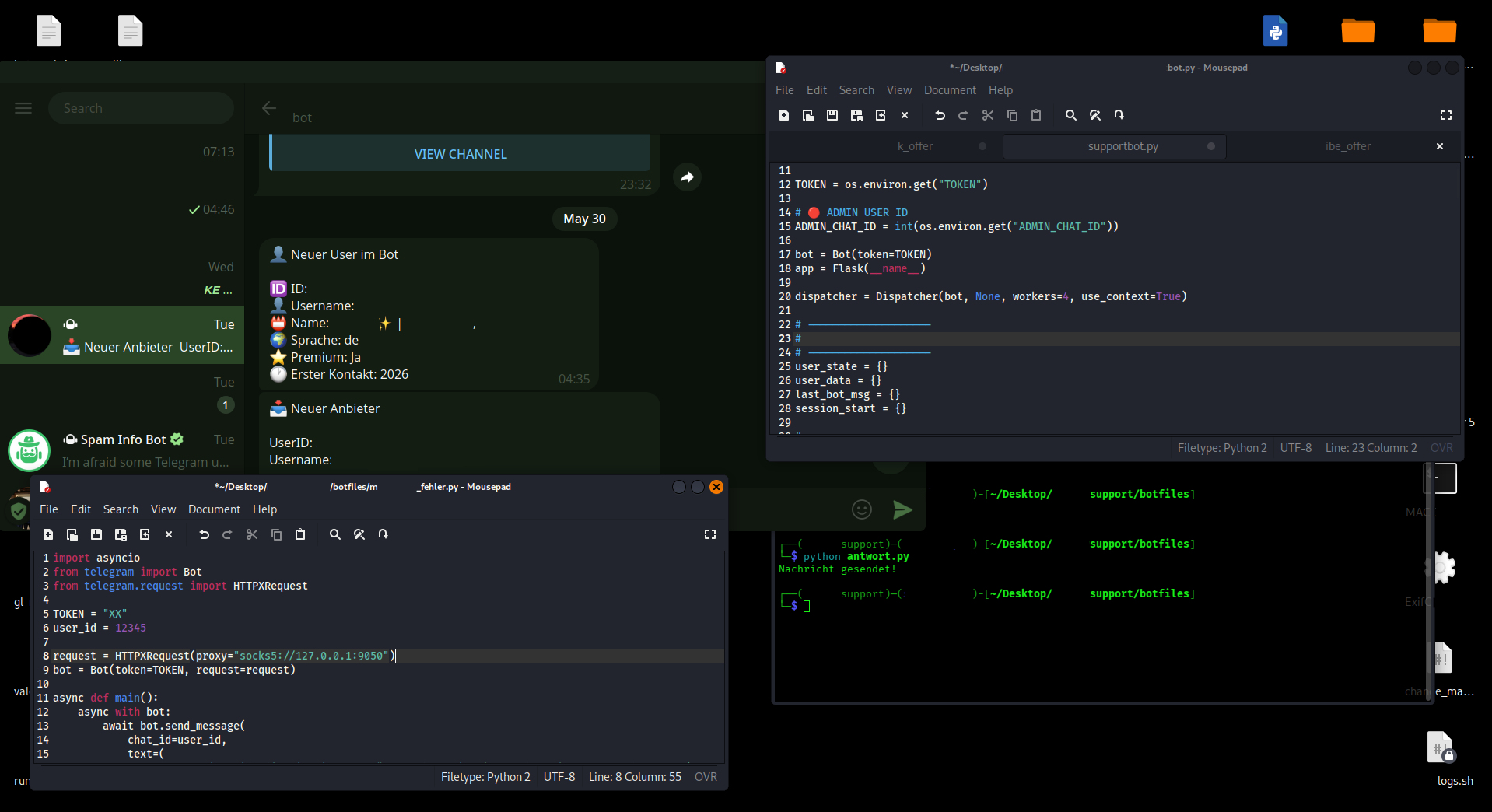
Task: Open the Filetype: Python 2 selector in bot.py
Action: click(1222, 448)
